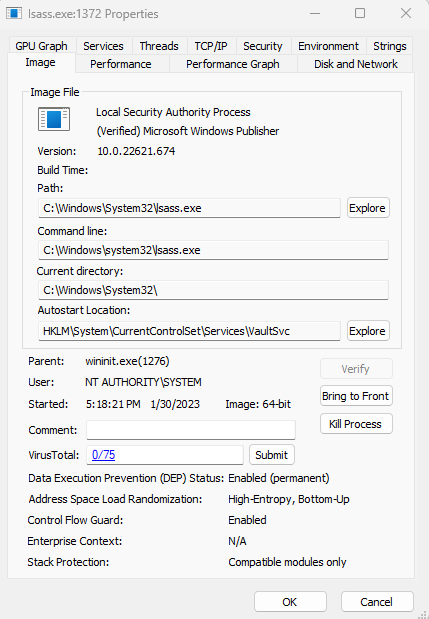The image size is (429, 619).
Task: Click the "Image: 64-bit" label
Action: [x=258, y=404]
